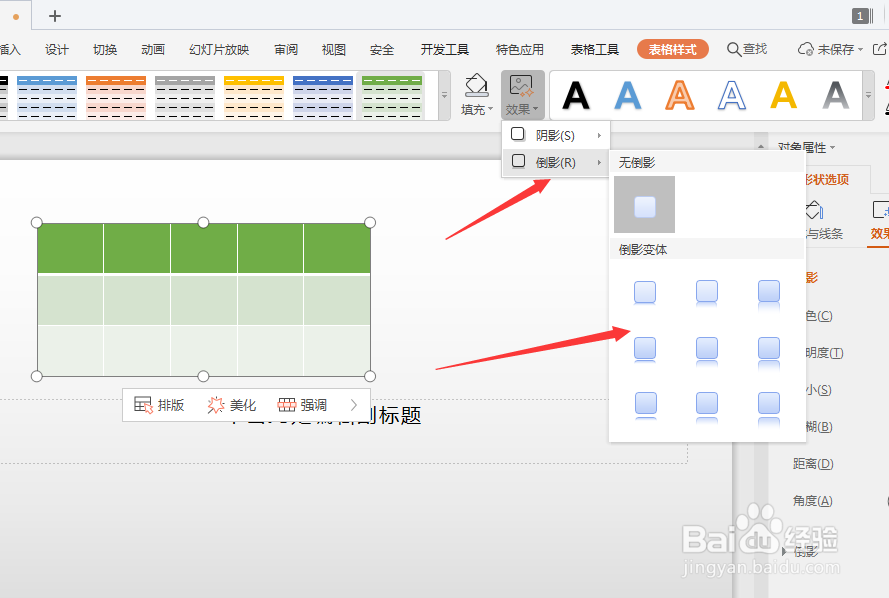889x598 pixels.
Task: Add a new document tab with plus
Action: tap(55, 16)
